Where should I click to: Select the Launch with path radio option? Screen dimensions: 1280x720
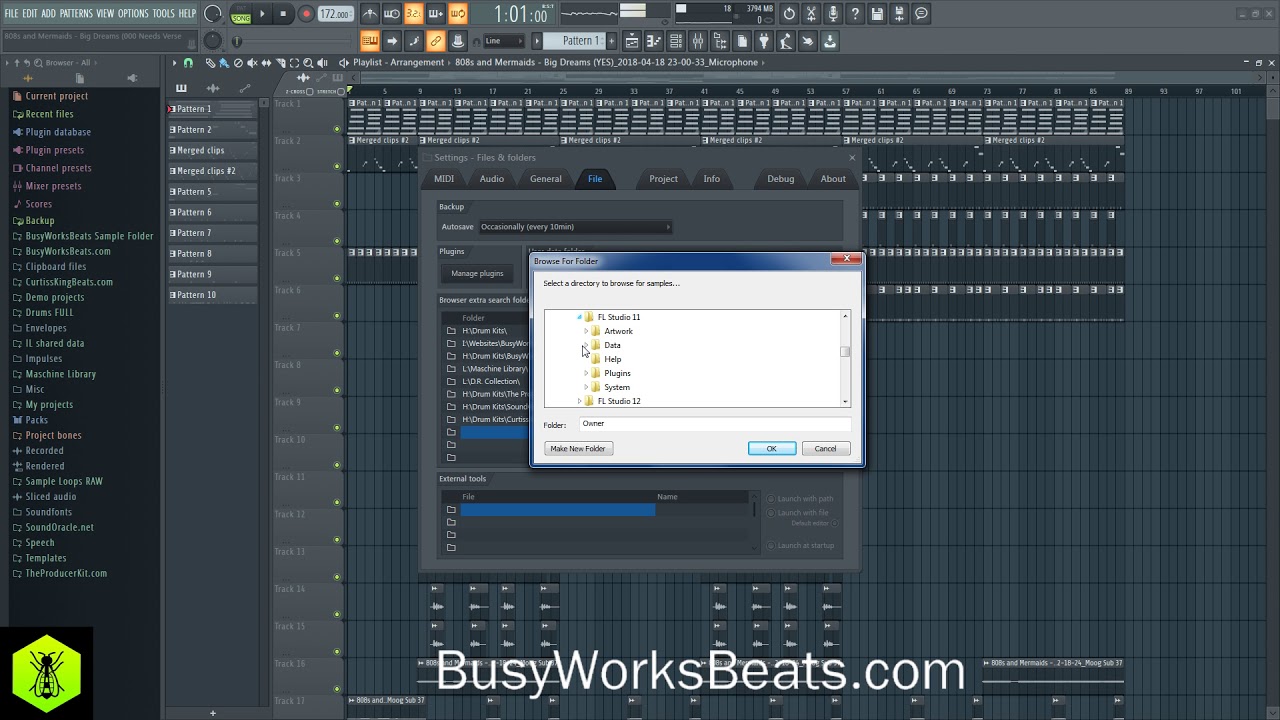[771, 499]
